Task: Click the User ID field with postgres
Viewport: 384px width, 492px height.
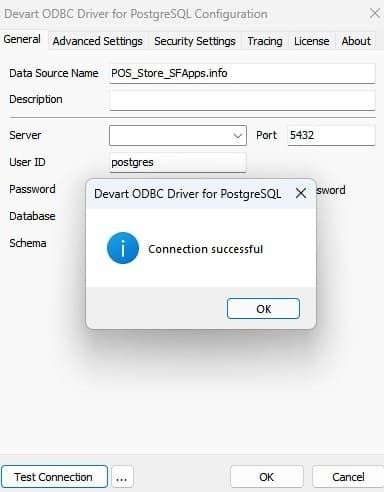Action: pos(178,162)
